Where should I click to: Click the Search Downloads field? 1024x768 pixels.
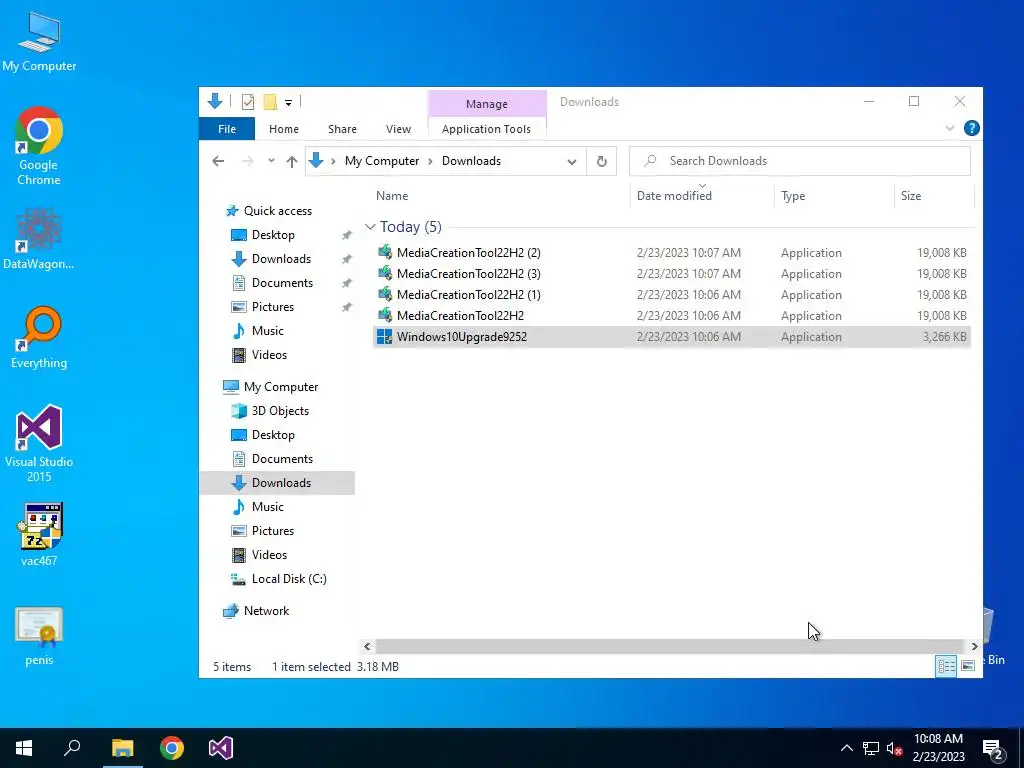799,161
